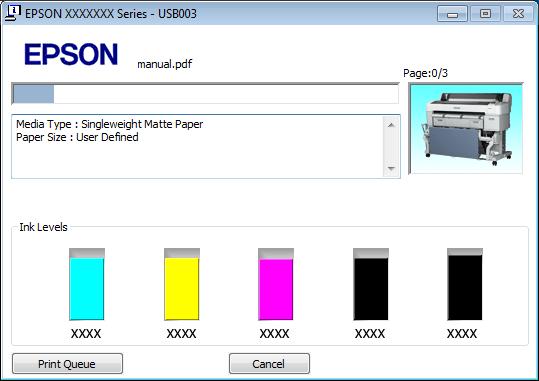Image resolution: width=539 pixels, height=381 pixels.
Task: Maximize the EPSON status window
Action: (485, 14)
